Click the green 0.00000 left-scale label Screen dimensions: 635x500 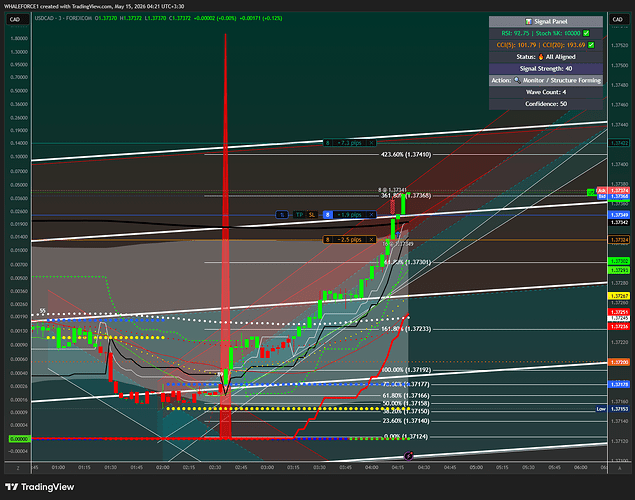(x=19, y=439)
